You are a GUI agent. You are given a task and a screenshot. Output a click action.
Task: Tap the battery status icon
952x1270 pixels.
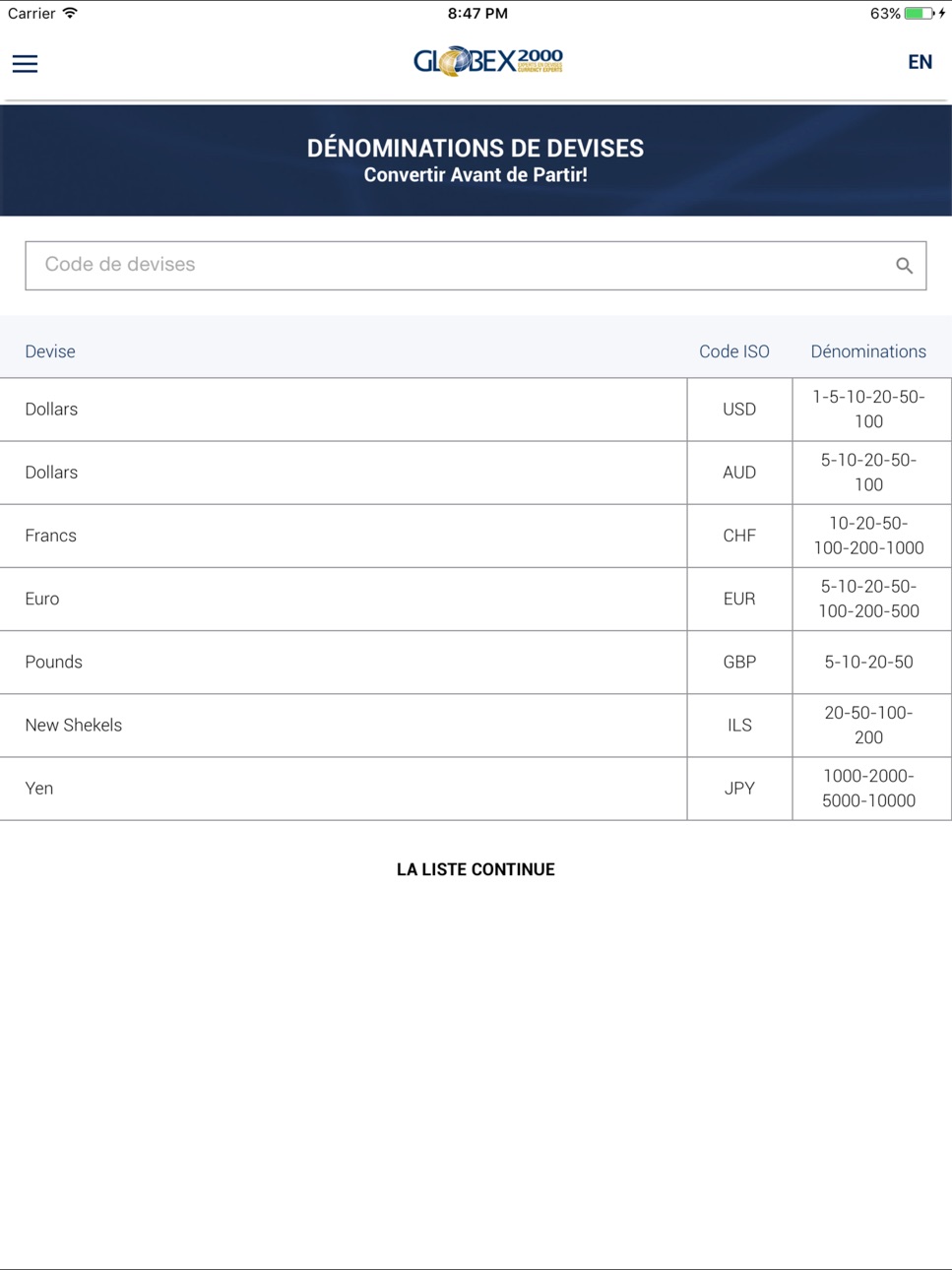920,14
